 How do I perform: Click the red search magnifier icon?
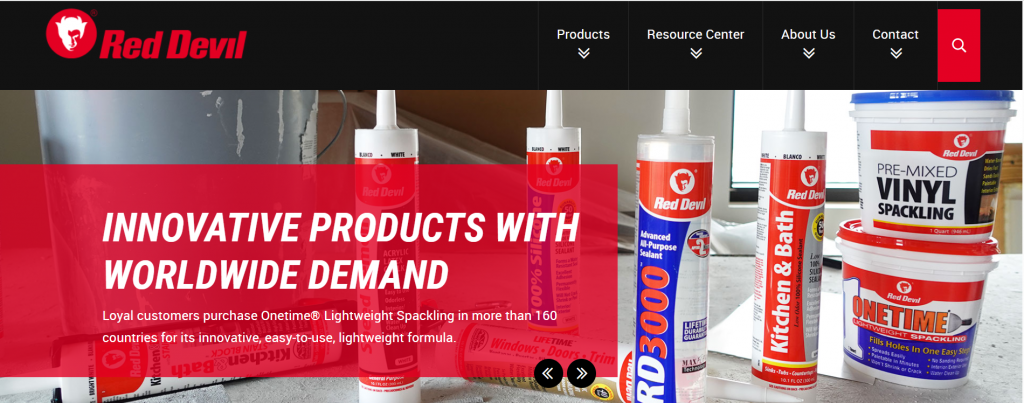[958, 45]
